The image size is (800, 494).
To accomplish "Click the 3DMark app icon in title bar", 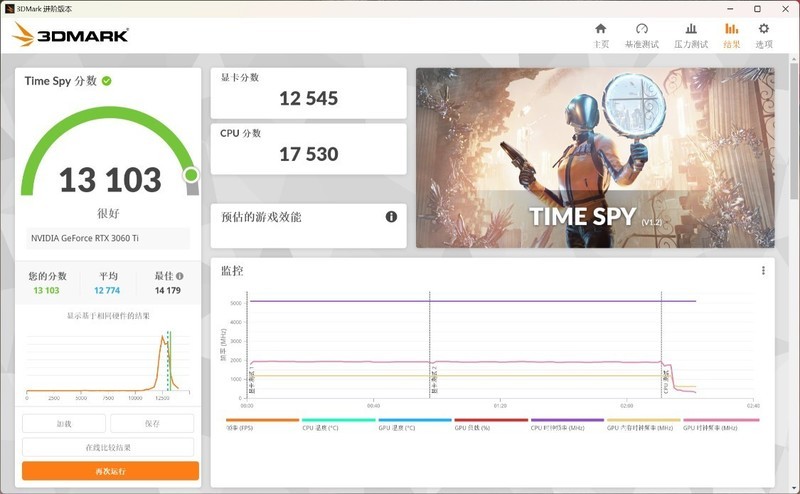I will [x=9, y=9].
